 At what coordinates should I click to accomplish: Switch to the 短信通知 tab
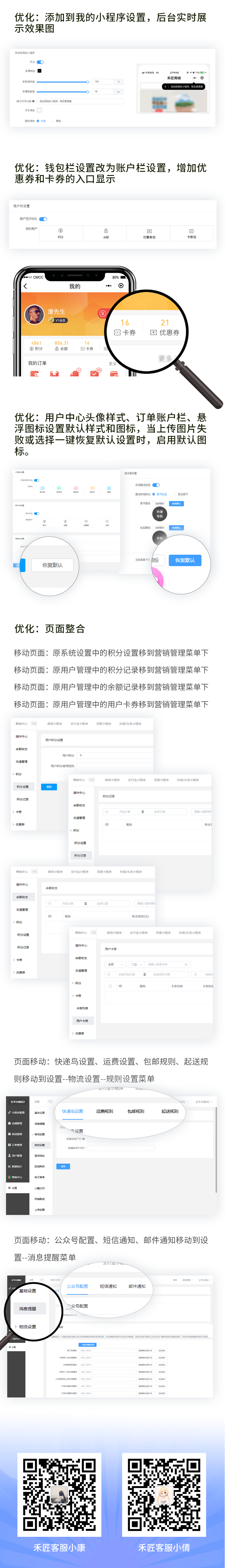[108, 1286]
